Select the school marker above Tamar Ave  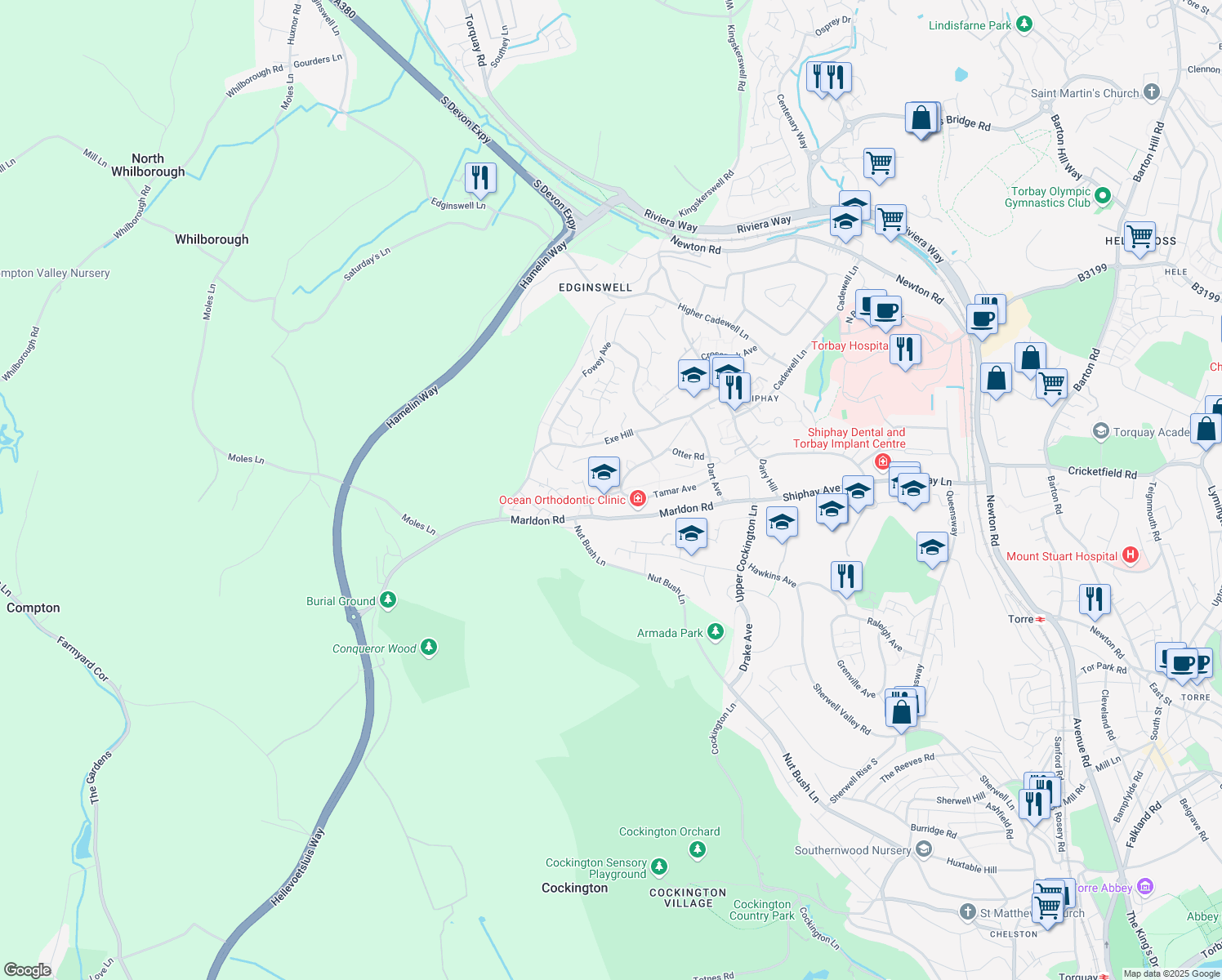click(604, 473)
